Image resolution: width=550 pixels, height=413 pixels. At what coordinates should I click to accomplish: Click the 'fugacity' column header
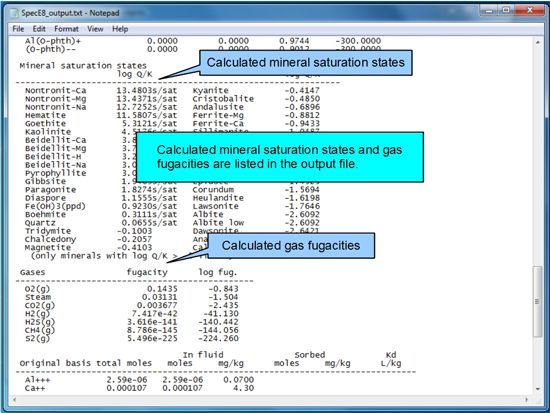[147, 272]
